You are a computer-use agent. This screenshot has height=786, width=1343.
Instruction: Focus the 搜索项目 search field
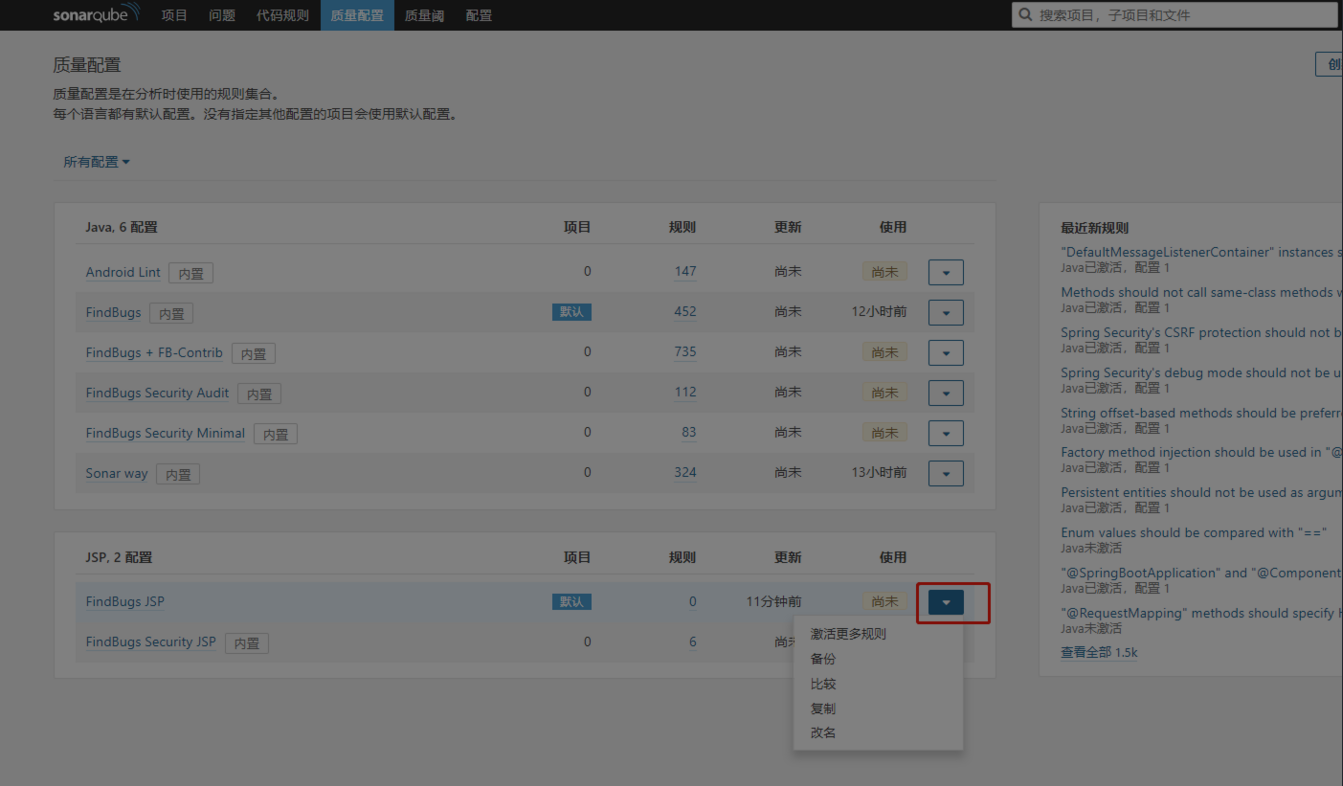[1176, 15]
